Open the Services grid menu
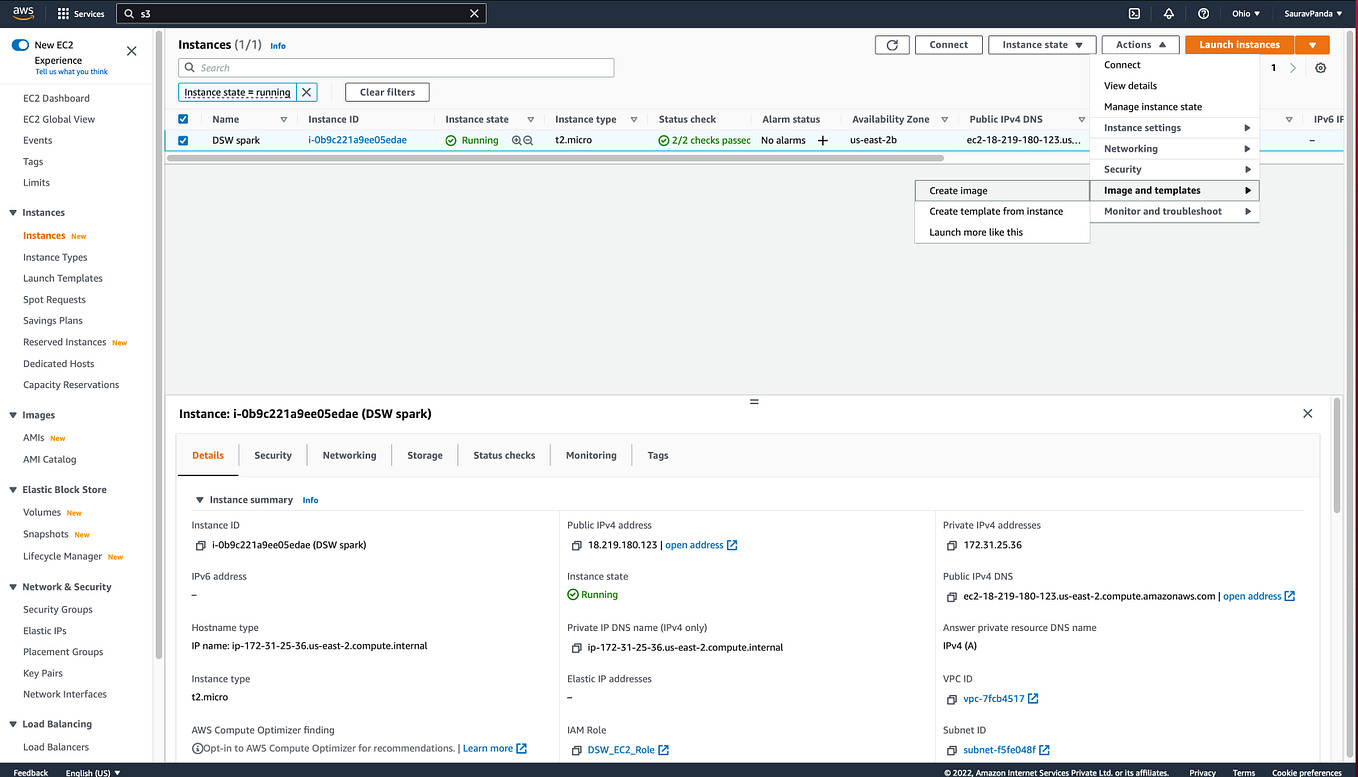The image size is (1358, 777). 81,14
